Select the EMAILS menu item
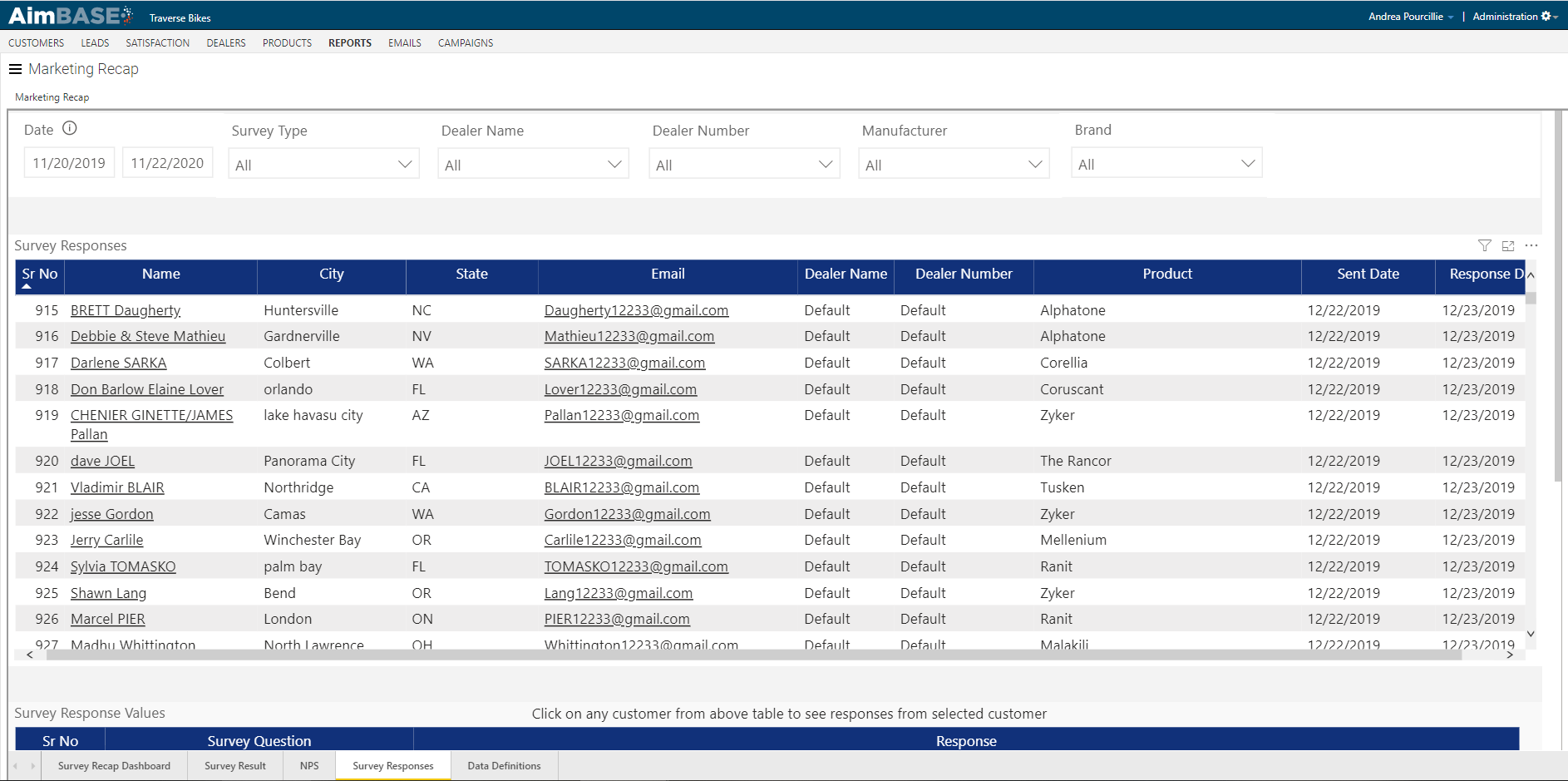This screenshot has height=781, width=1568. tap(404, 42)
